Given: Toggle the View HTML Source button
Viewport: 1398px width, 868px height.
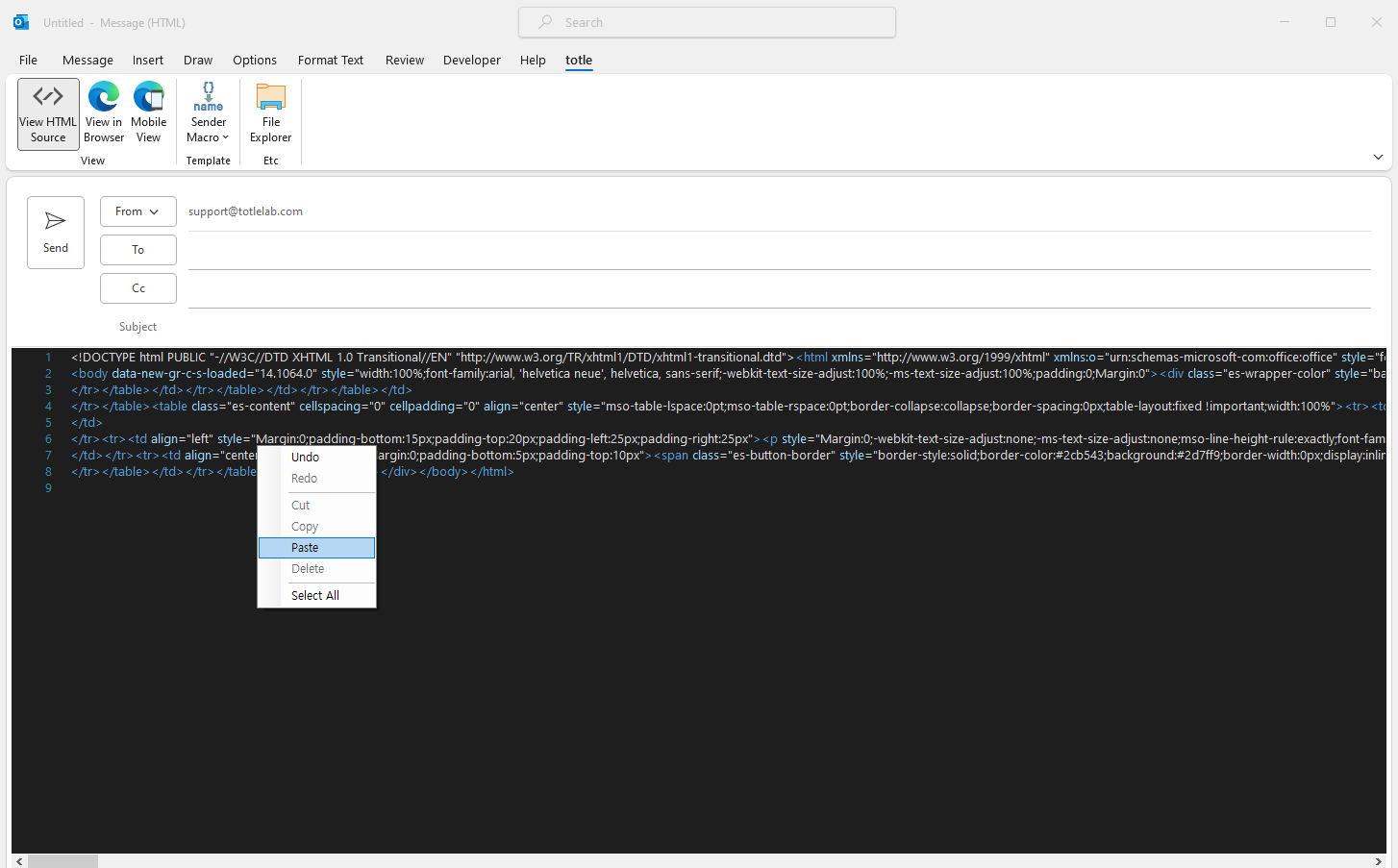Looking at the screenshot, I should coord(48,114).
